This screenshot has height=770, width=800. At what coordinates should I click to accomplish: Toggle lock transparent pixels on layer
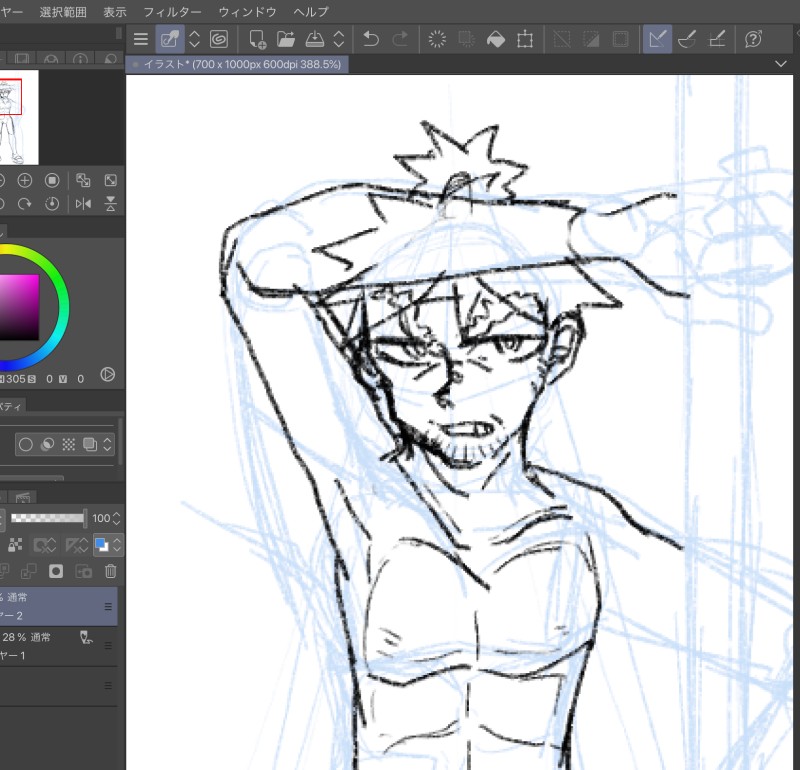pyautogui.click(x=15, y=545)
